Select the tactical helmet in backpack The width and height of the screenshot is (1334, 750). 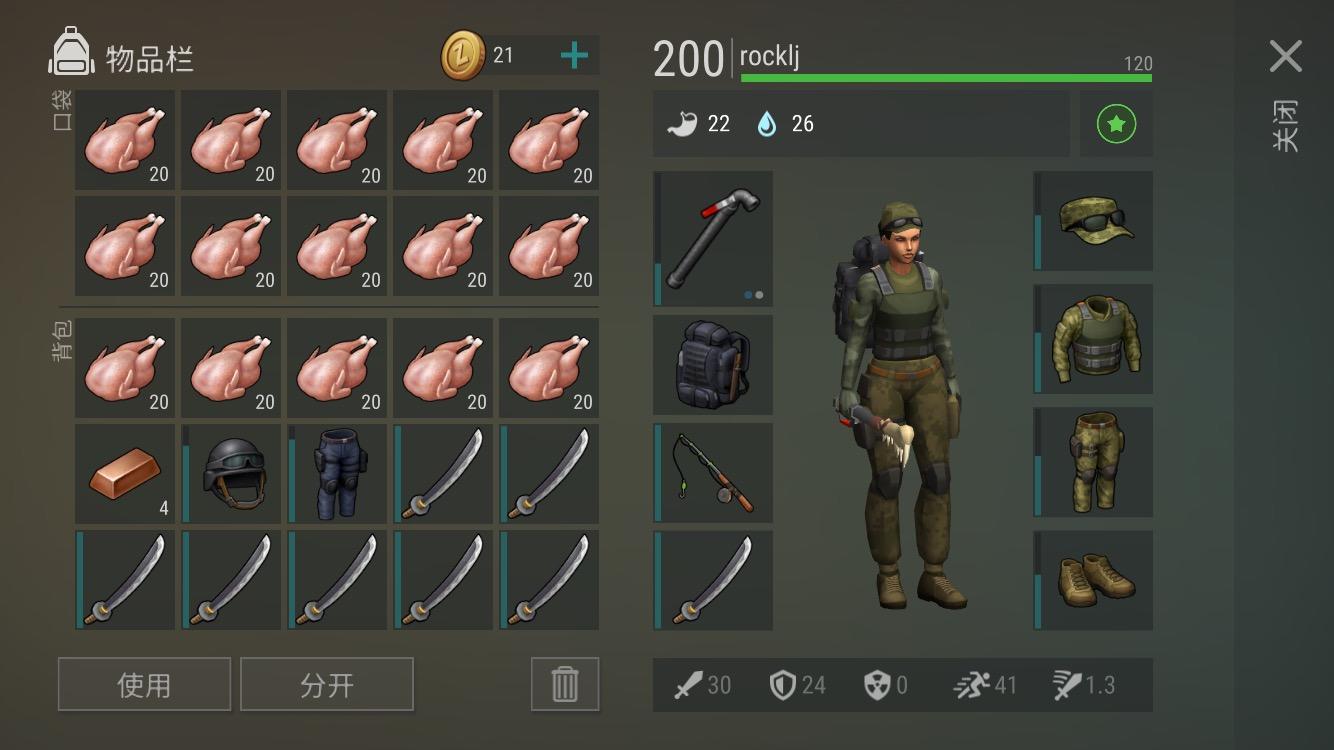231,474
